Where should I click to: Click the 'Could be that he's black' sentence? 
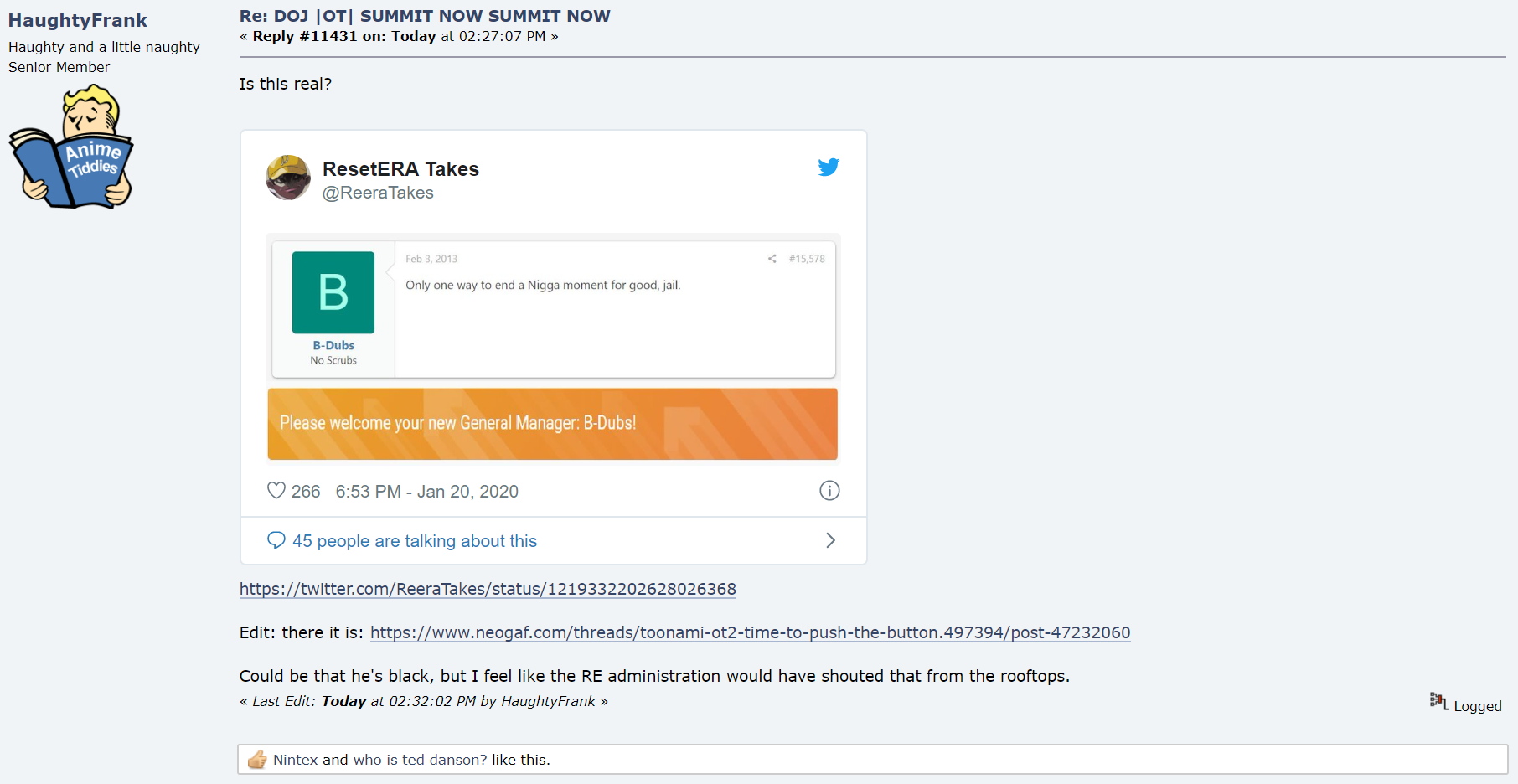(654, 676)
